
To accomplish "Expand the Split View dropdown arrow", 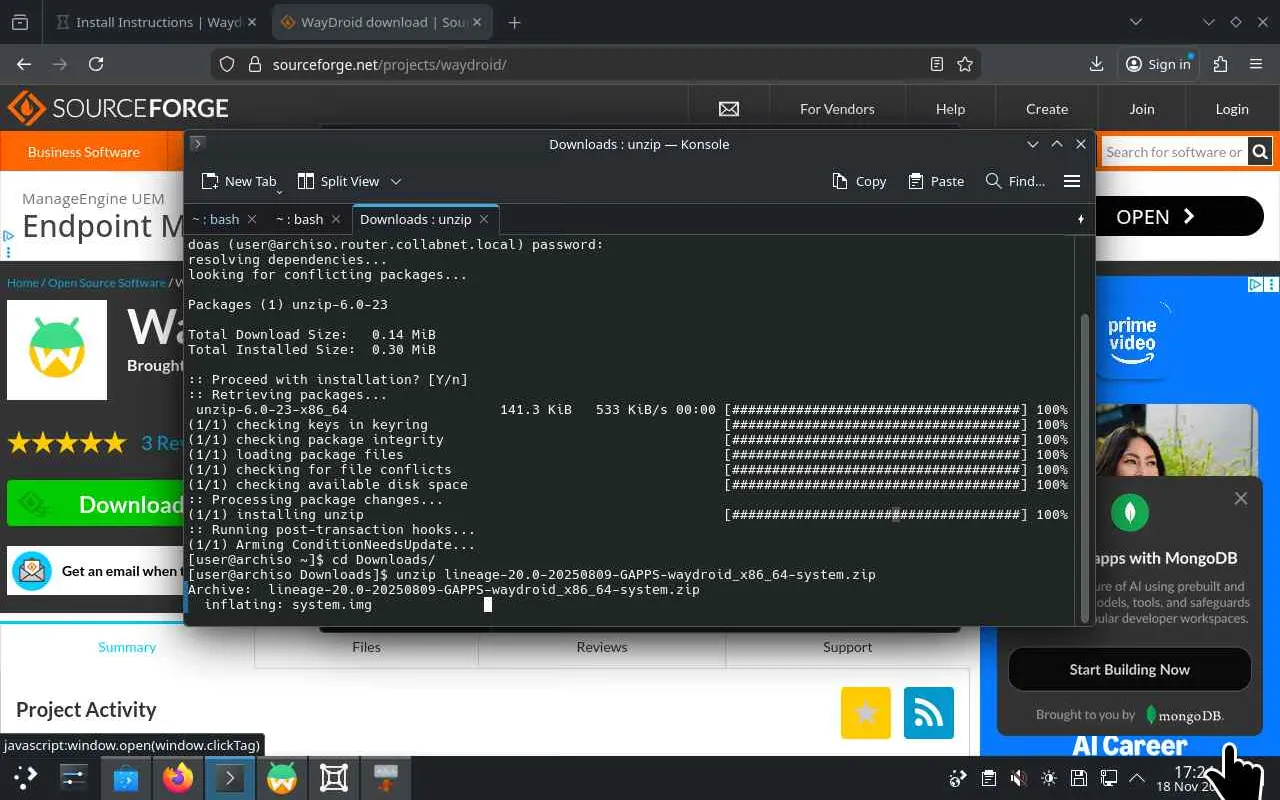I will tap(396, 181).
